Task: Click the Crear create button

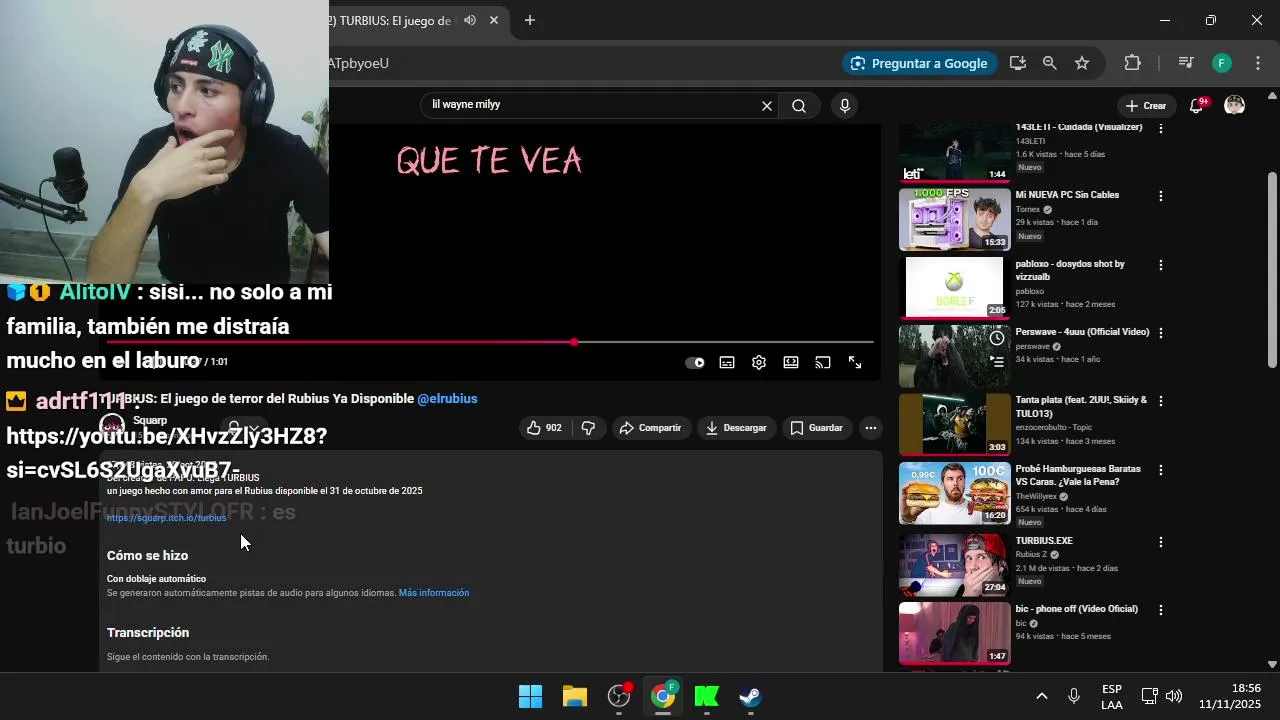Action: pos(1145,106)
